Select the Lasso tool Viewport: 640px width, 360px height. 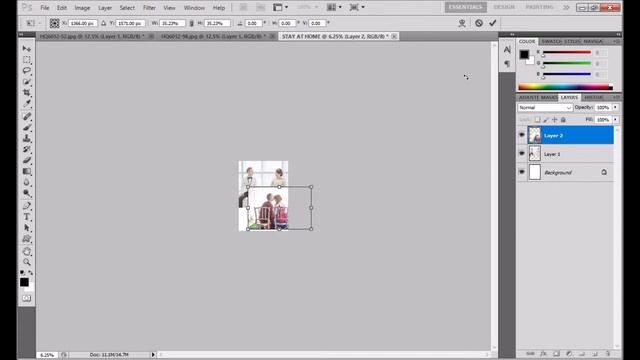(27, 71)
